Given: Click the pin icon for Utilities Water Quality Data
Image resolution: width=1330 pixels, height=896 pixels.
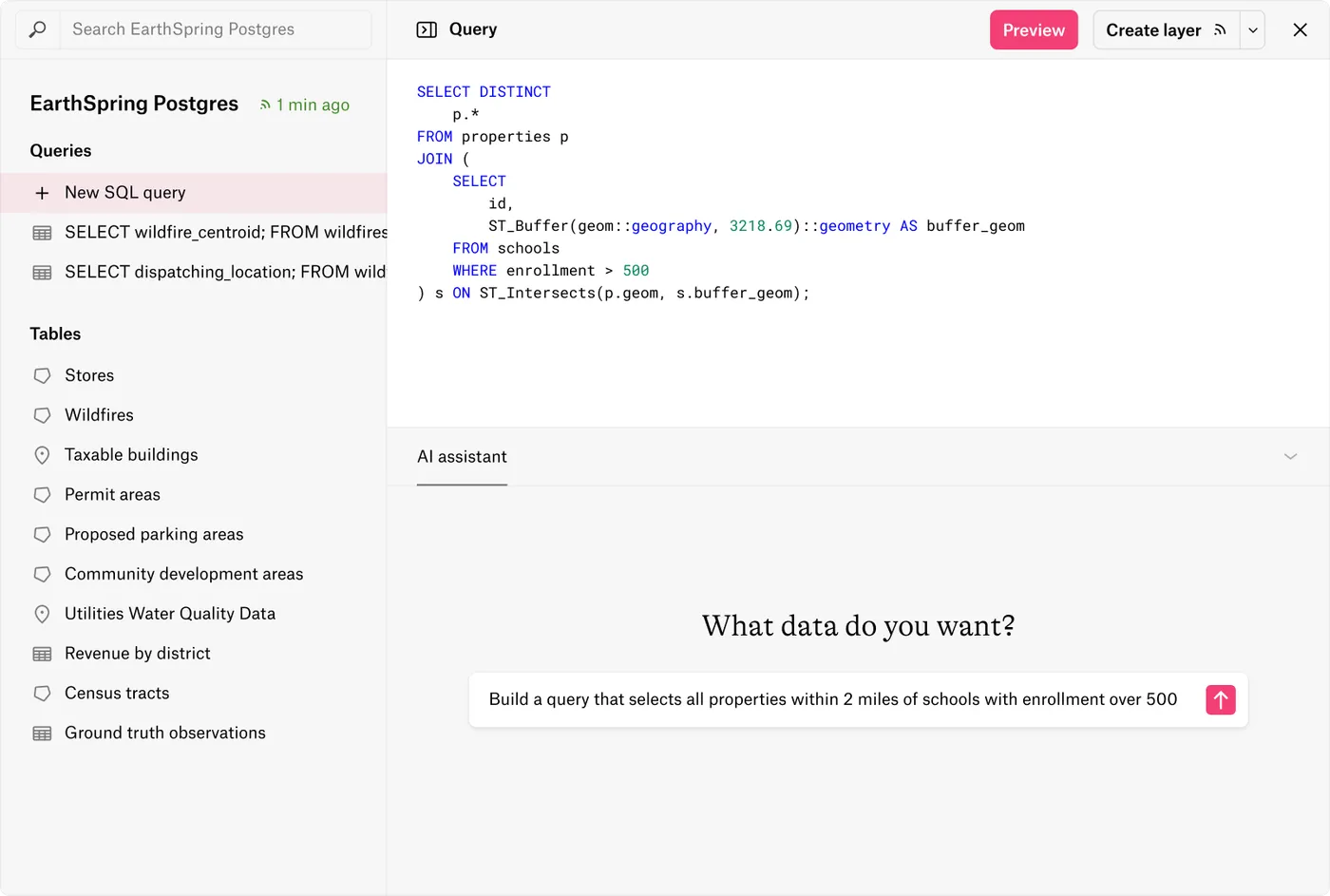Looking at the screenshot, I should coord(42,614).
